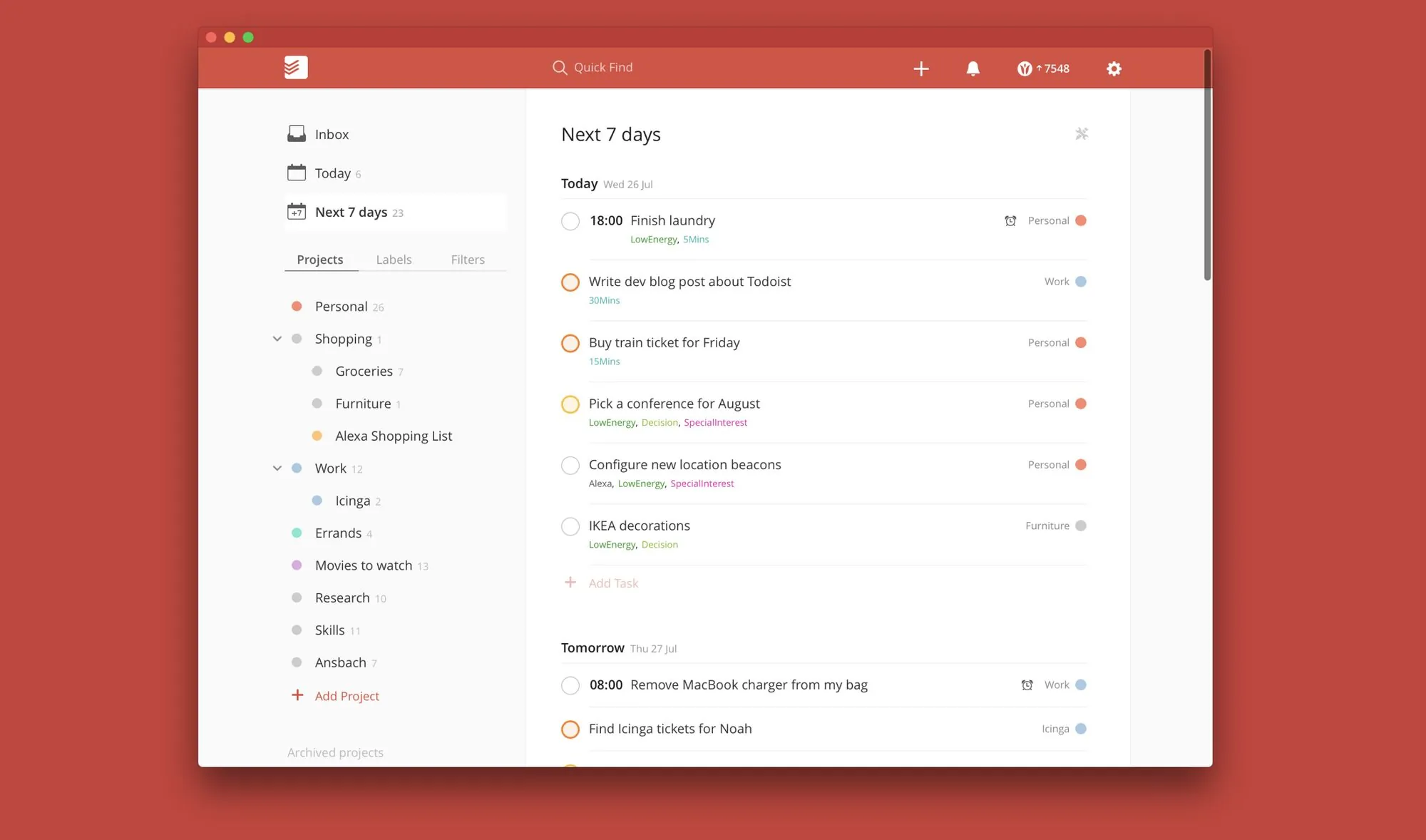Click the reminder alarm icon on Finish laundry
The width and height of the screenshot is (1426, 840).
[x=1010, y=221]
